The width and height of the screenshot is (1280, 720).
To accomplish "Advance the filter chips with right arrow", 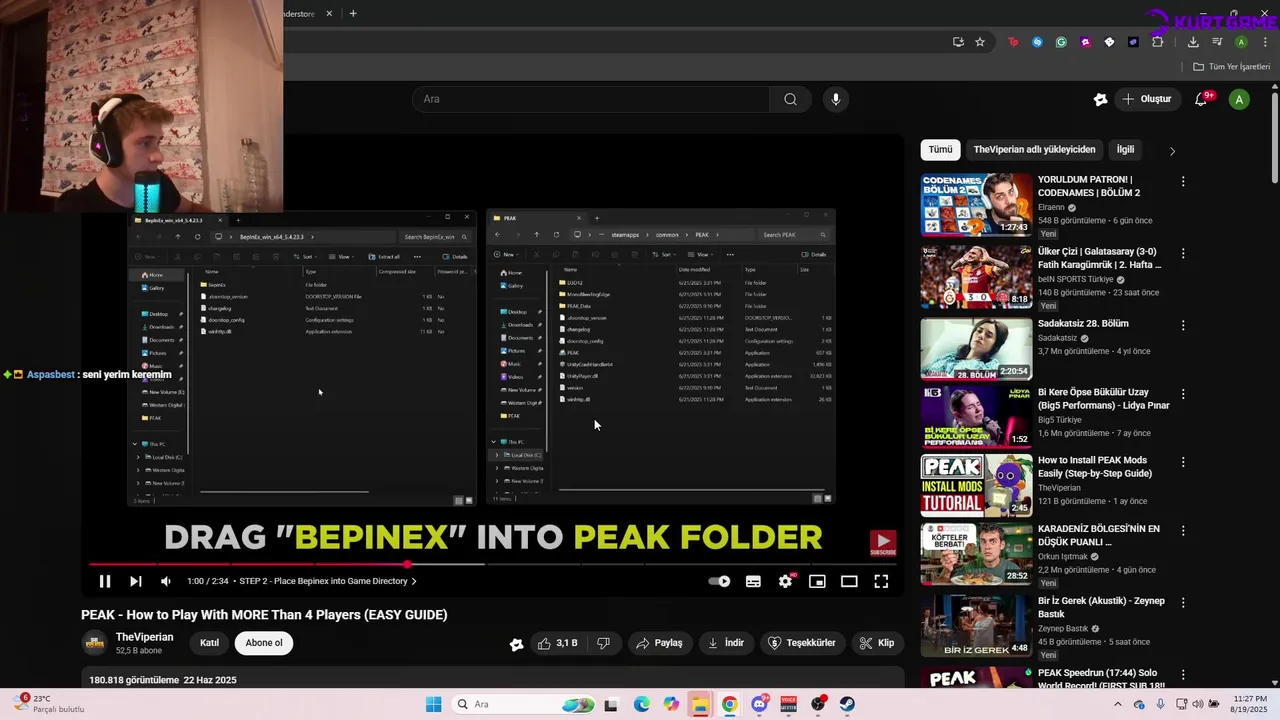I will tap(1172, 151).
